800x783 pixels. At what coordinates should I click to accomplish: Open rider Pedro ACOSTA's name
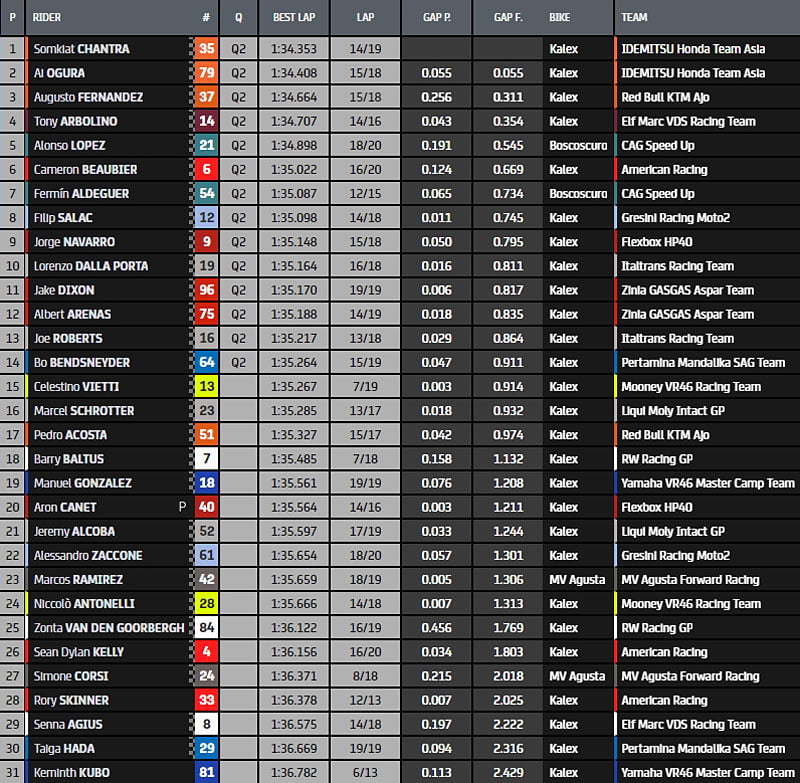pos(69,435)
